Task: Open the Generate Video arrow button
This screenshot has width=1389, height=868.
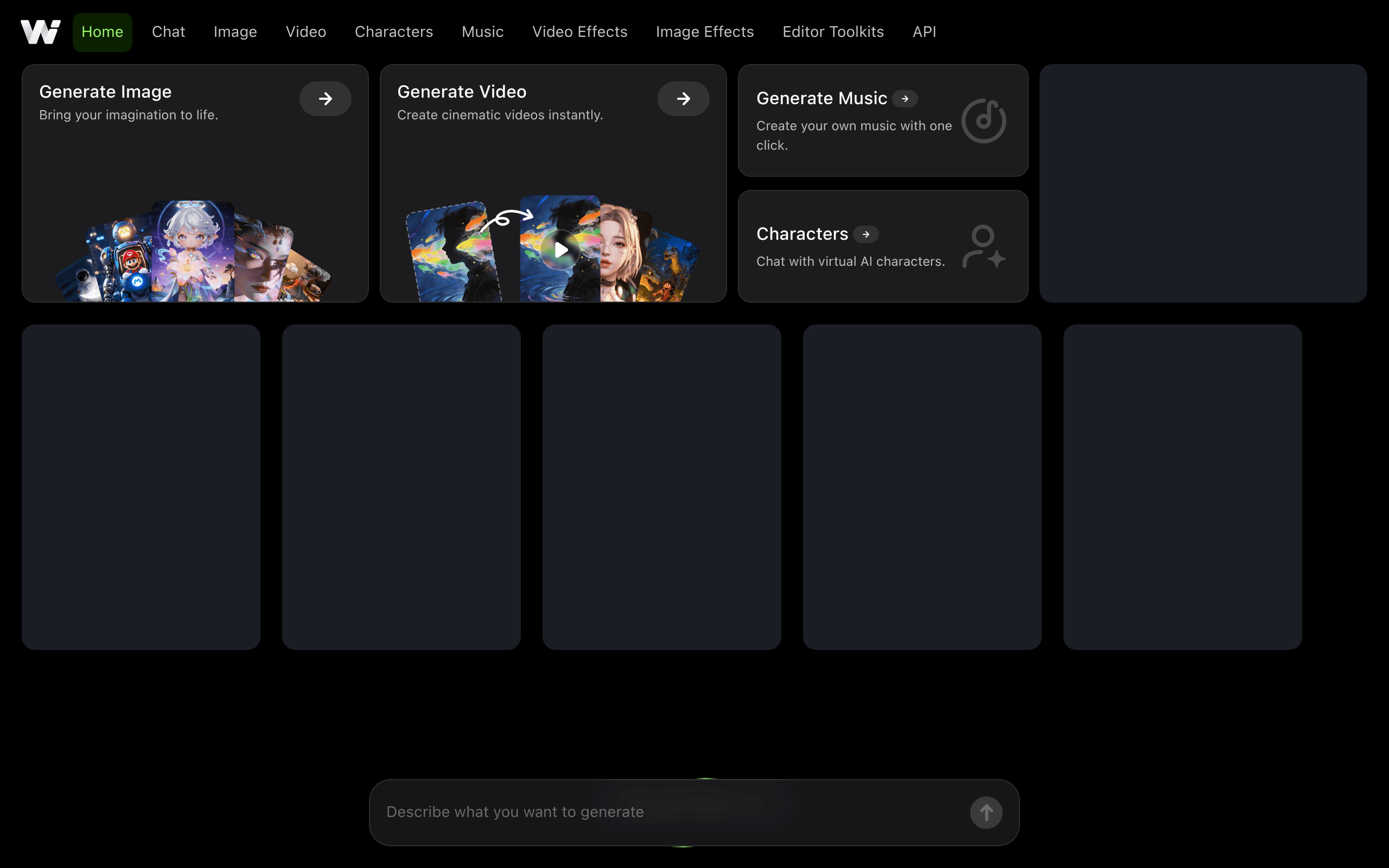Action: point(683,99)
